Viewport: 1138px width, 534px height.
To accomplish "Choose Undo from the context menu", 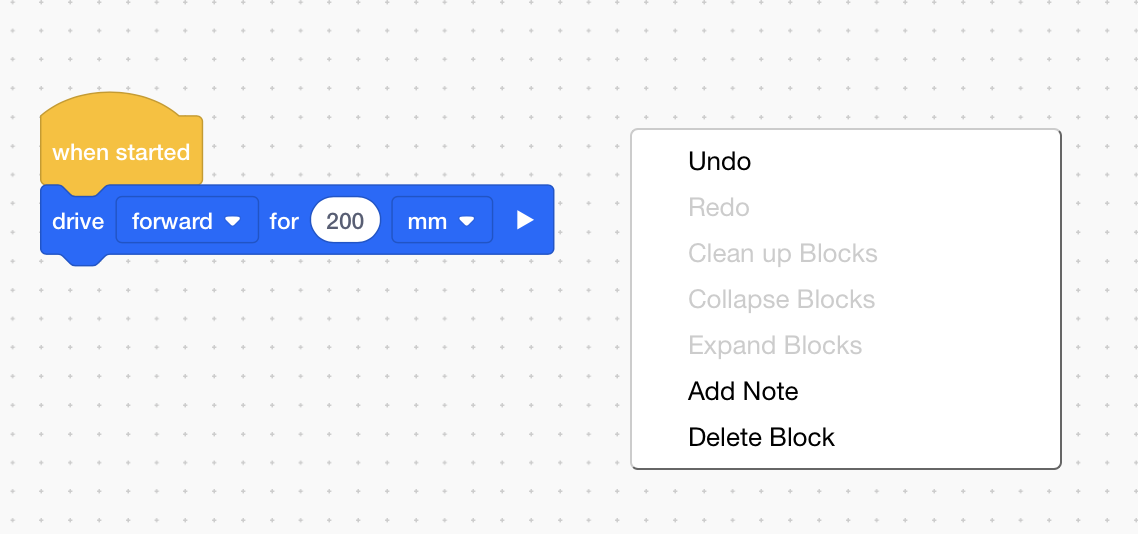I will (720, 161).
